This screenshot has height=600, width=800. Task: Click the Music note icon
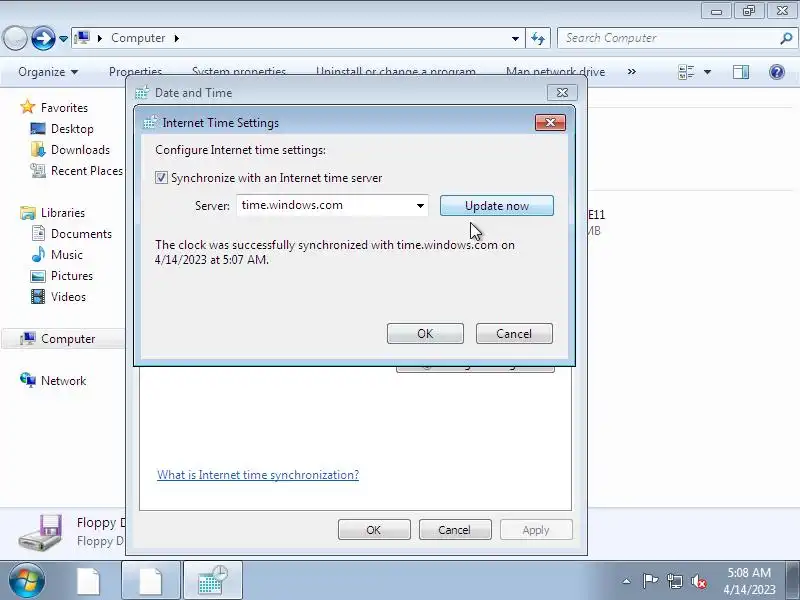coord(38,254)
